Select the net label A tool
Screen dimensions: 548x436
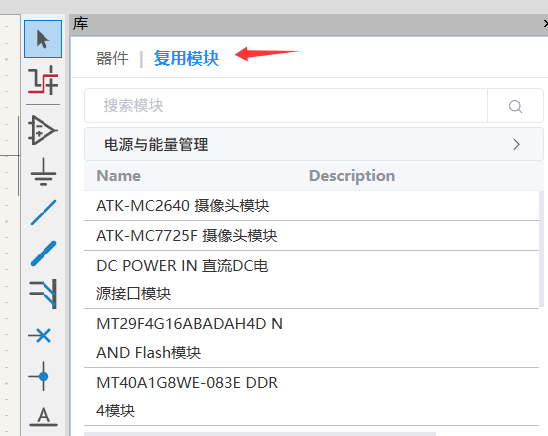click(x=43, y=417)
